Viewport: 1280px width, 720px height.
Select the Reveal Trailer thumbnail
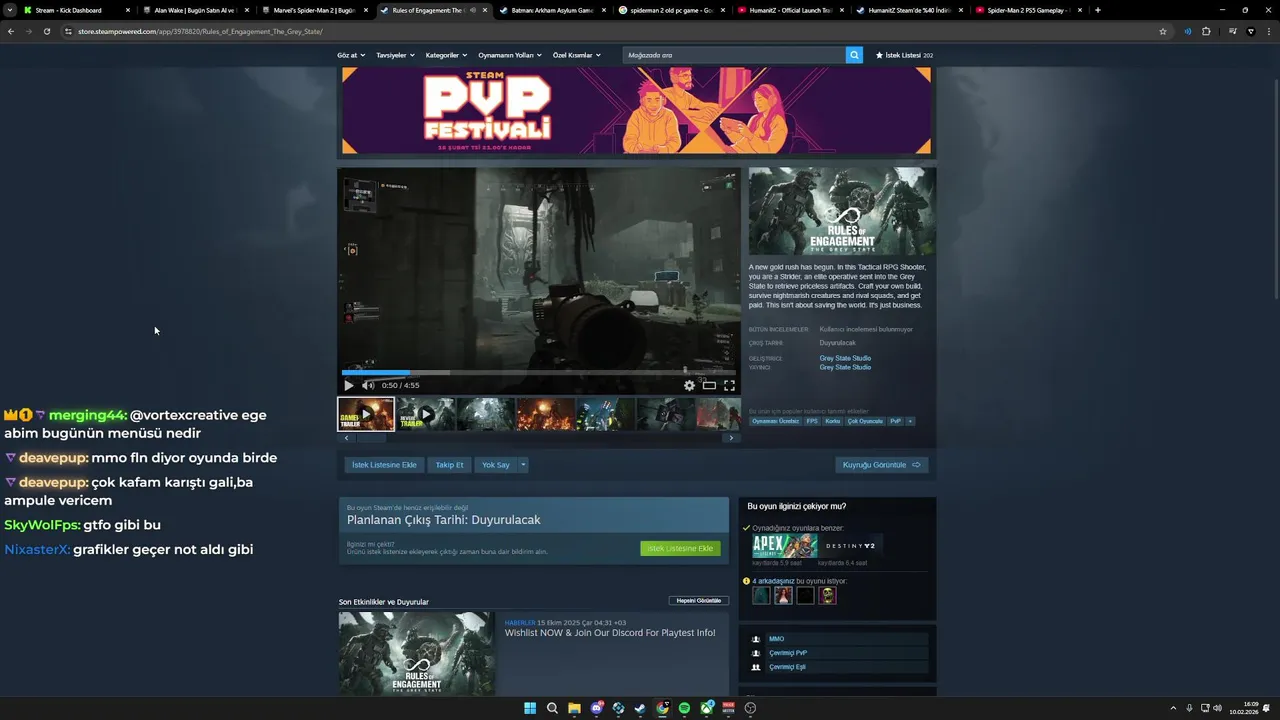426,414
